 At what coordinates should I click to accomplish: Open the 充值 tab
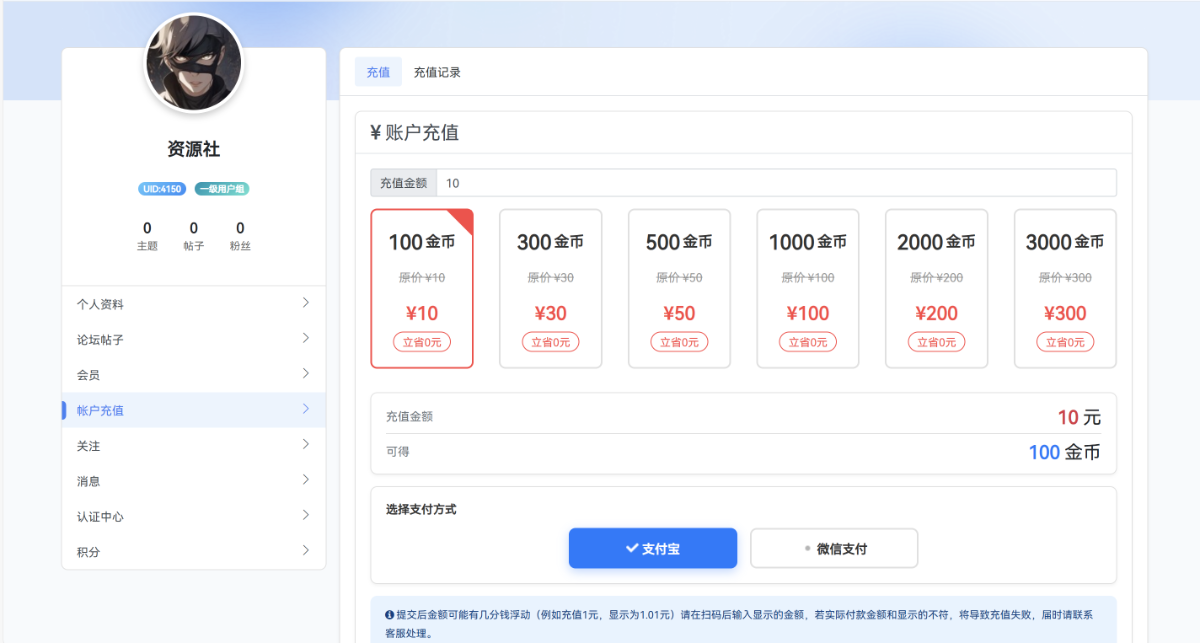point(378,72)
